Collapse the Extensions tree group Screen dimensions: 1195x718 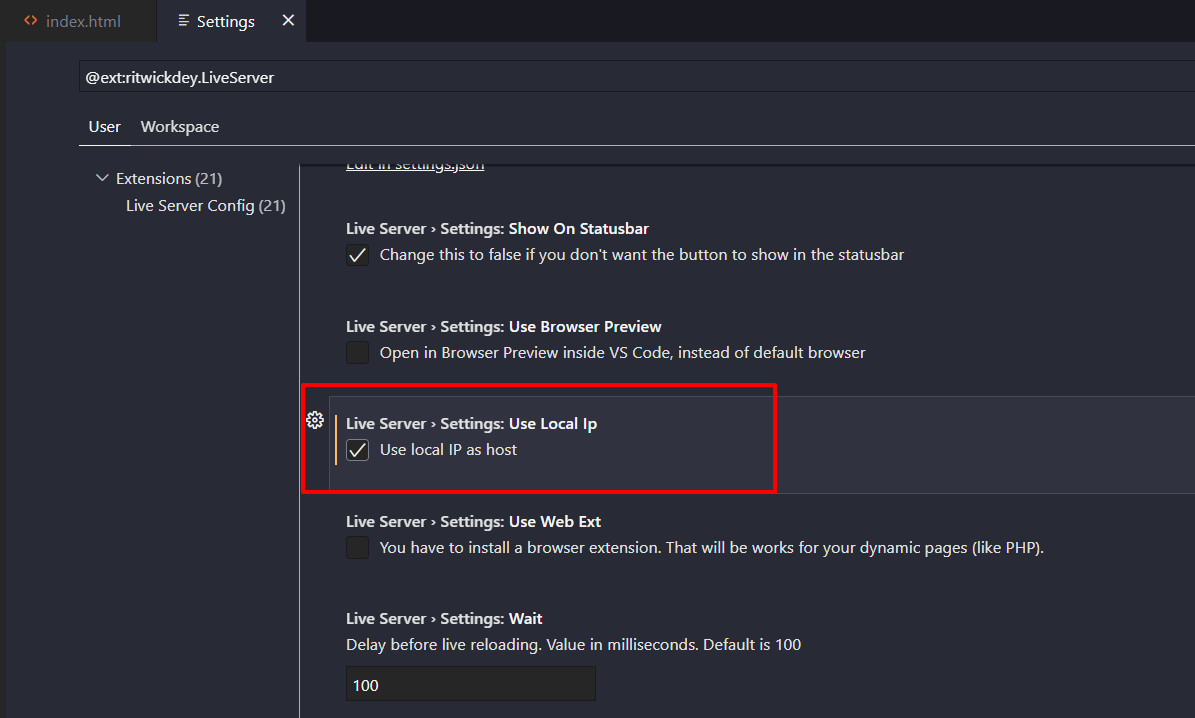tap(102, 178)
